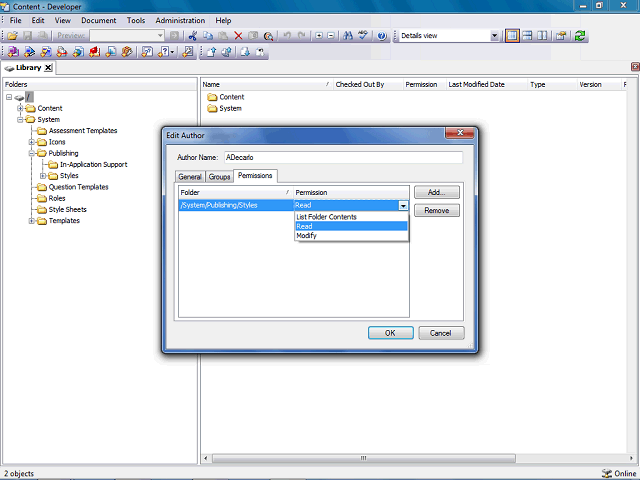Click the Add... button
Image resolution: width=640 pixels, height=480 pixels.
[437, 192]
